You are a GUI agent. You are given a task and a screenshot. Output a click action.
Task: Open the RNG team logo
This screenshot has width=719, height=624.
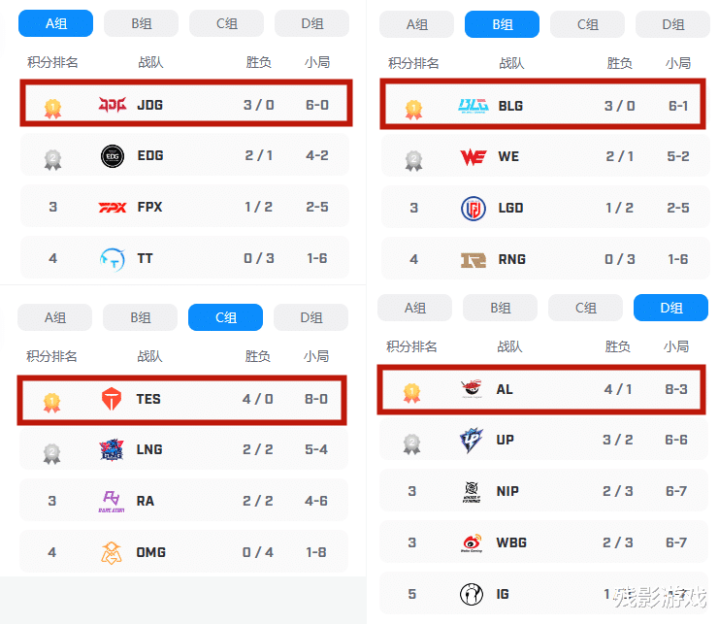pyautogui.click(x=473, y=260)
